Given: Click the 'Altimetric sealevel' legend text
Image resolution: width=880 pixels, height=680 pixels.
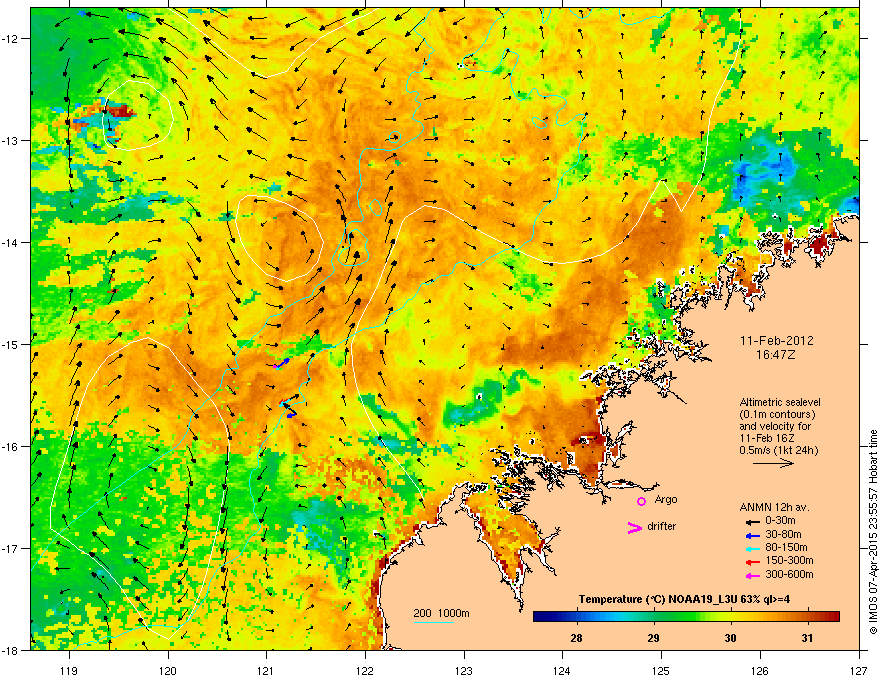Looking at the screenshot, I should (780, 402).
